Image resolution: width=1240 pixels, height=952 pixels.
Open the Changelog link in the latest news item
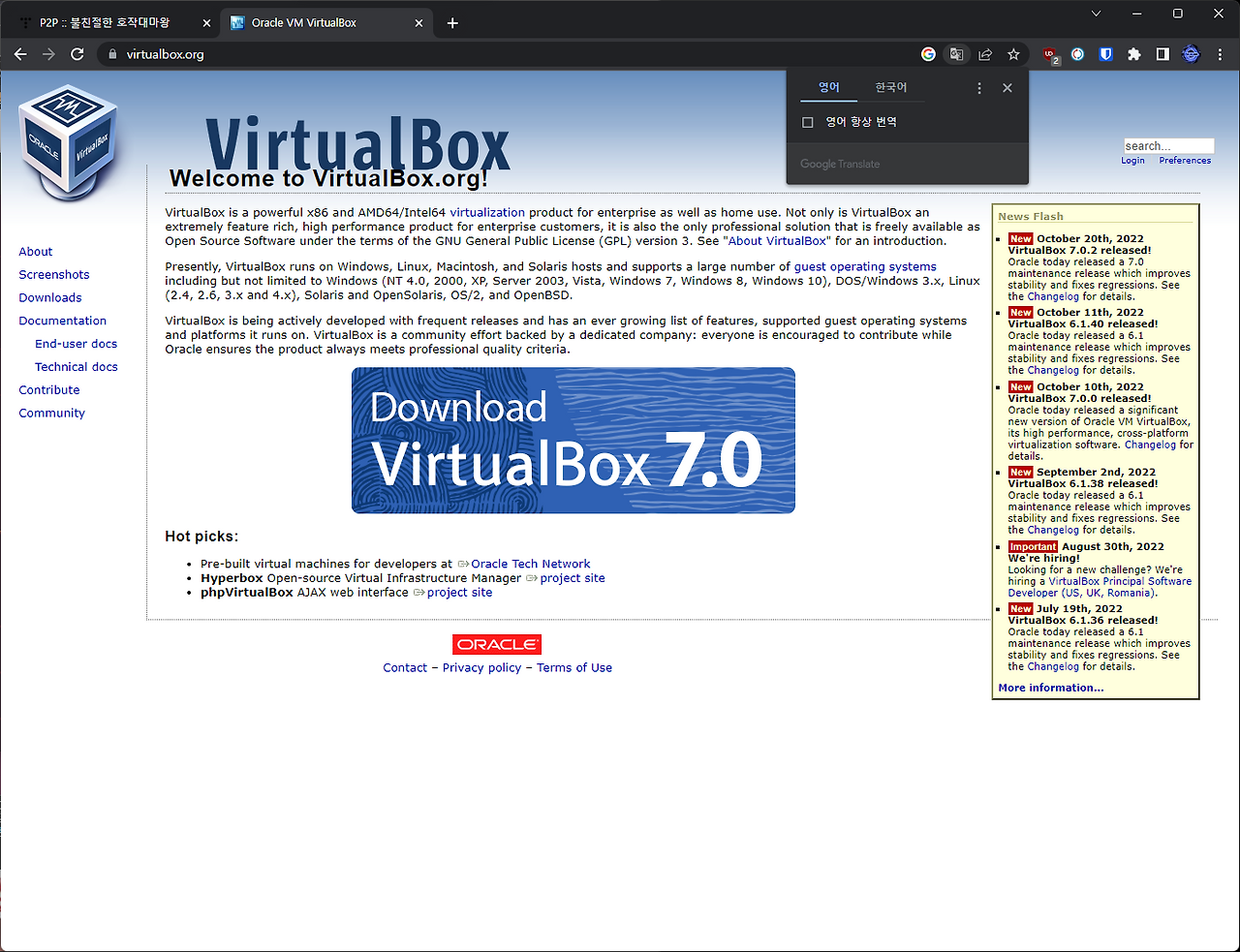click(1052, 296)
